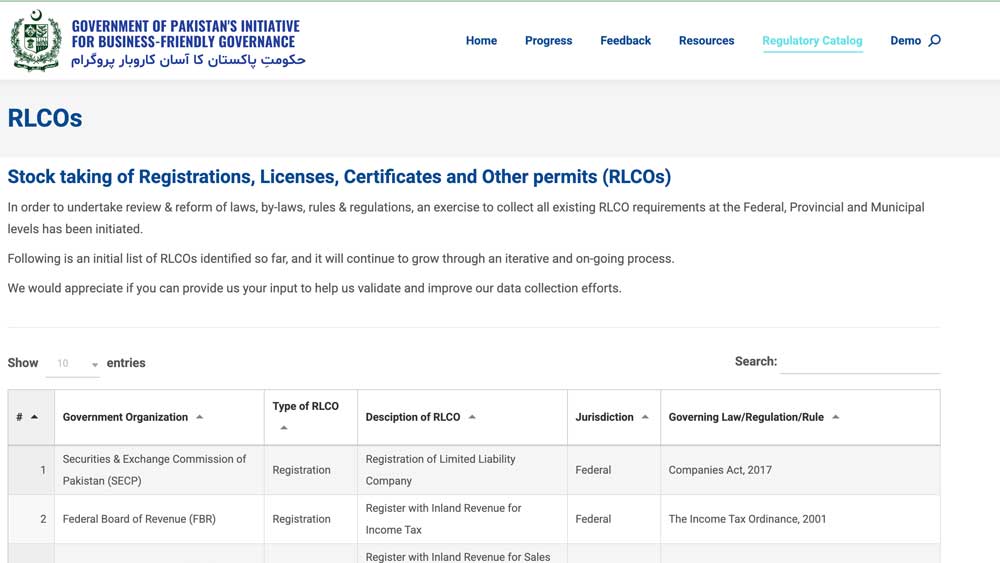The image size is (1000, 563).
Task: Sort by Jurisdiction column arrow
Action: pyautogui.click(x=645, y=417)
